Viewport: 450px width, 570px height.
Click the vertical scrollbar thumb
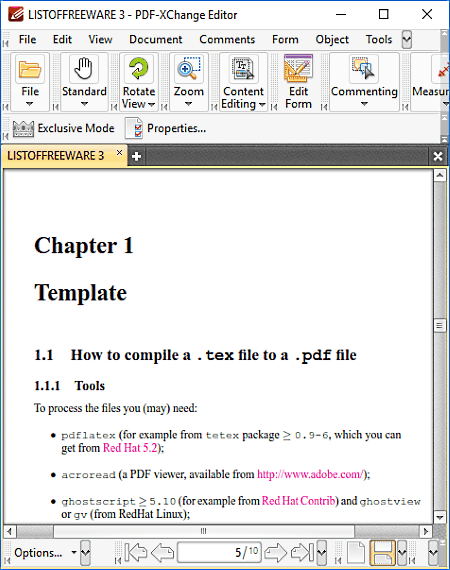click(439, 325)
